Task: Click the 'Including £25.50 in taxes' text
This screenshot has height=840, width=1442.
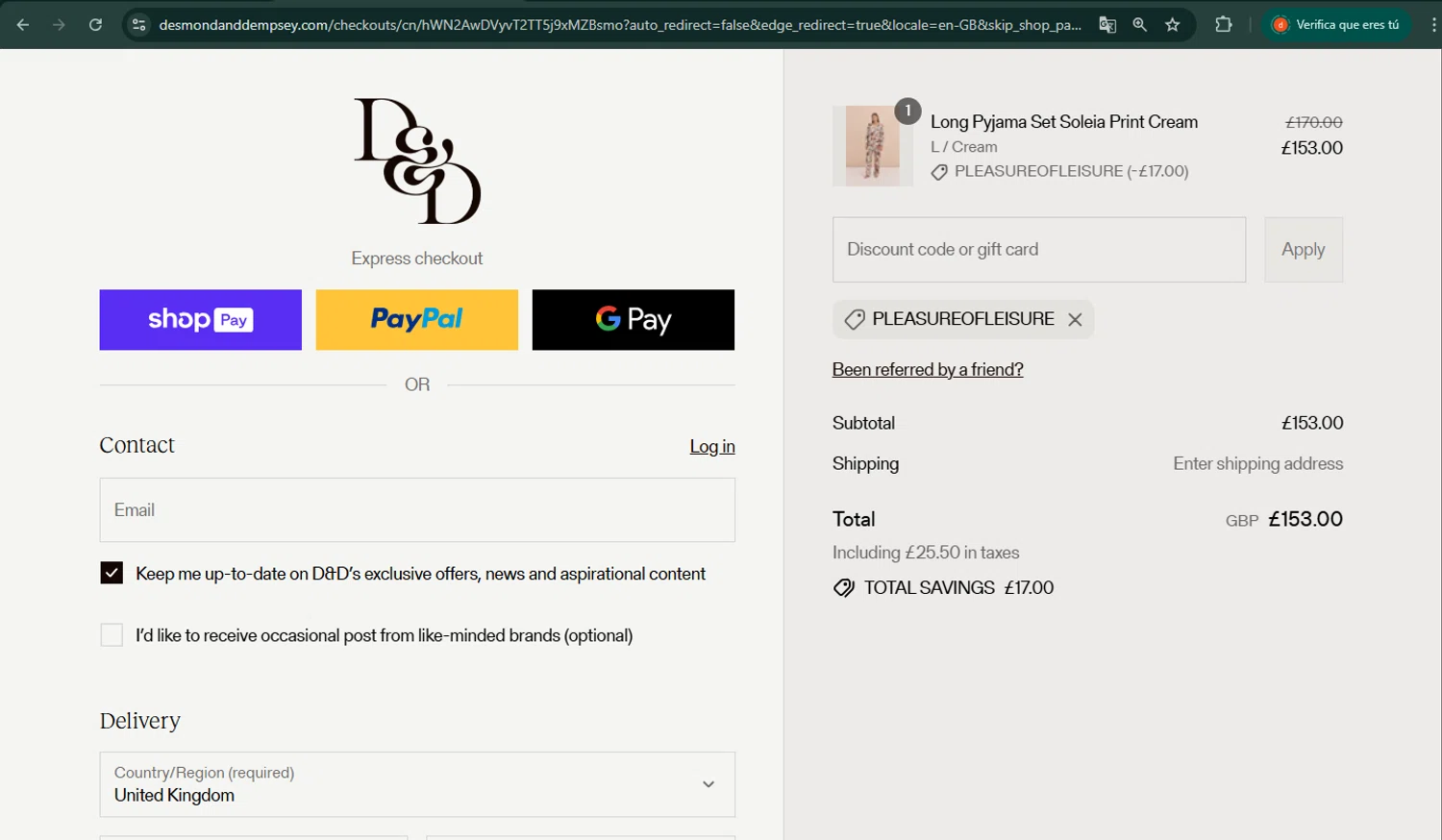Action: pyautogui.click(x=926, y=553)
